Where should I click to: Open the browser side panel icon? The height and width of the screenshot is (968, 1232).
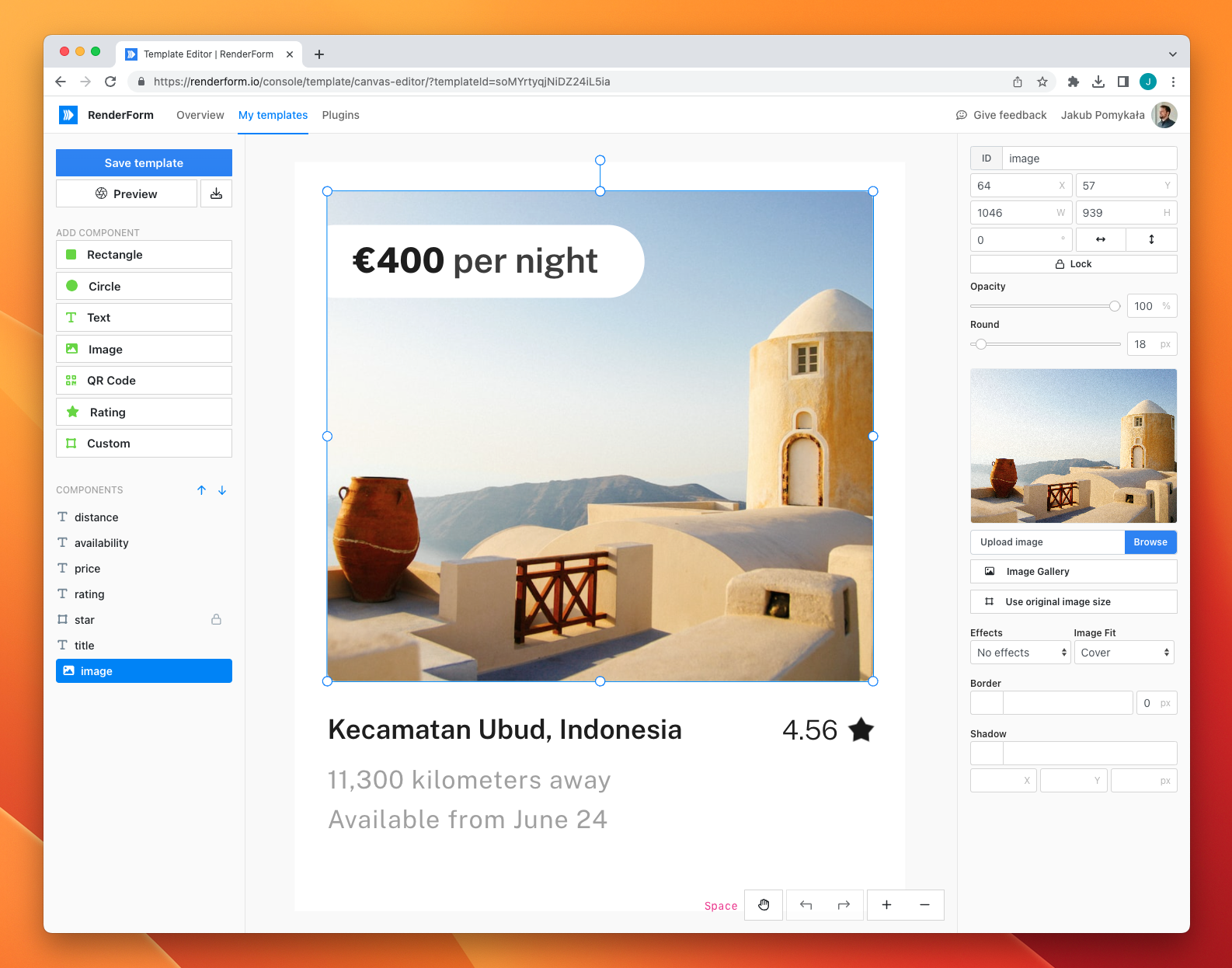(x=1123, y=82)
